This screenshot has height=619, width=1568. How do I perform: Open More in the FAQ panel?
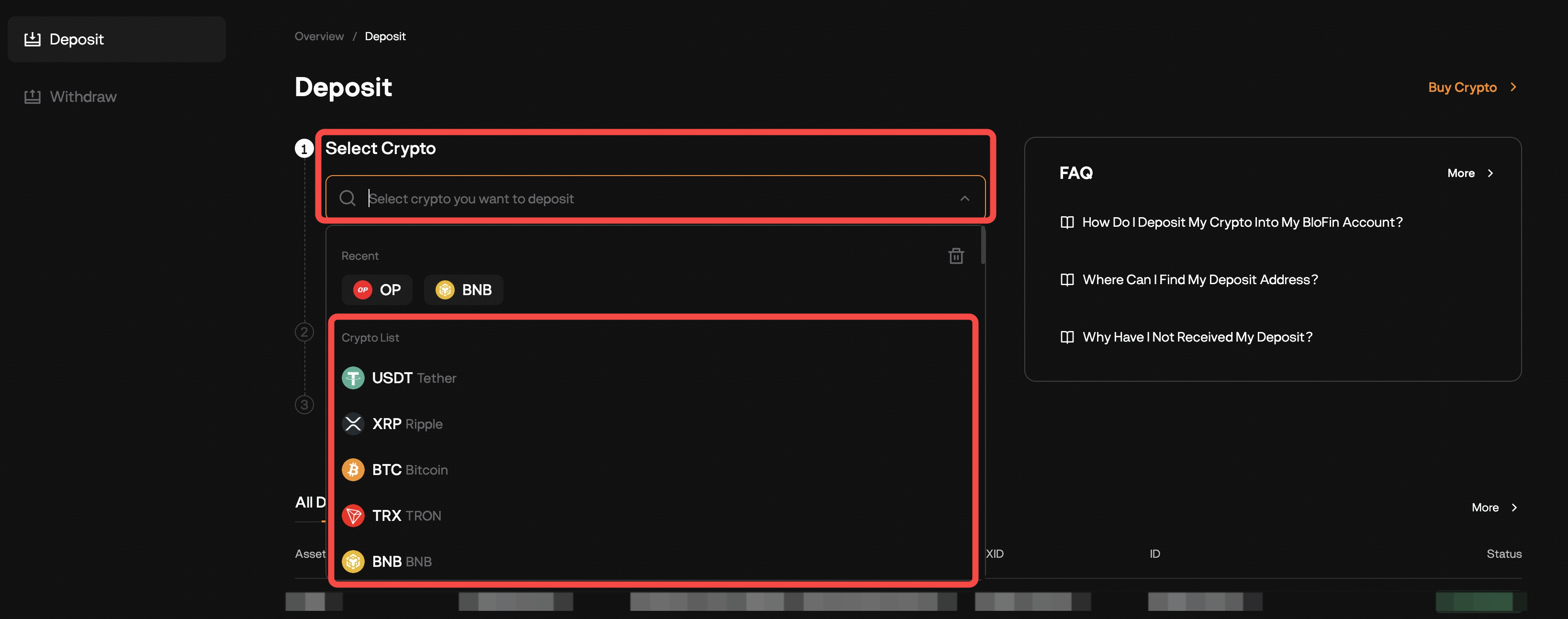tap(1469, 173)
